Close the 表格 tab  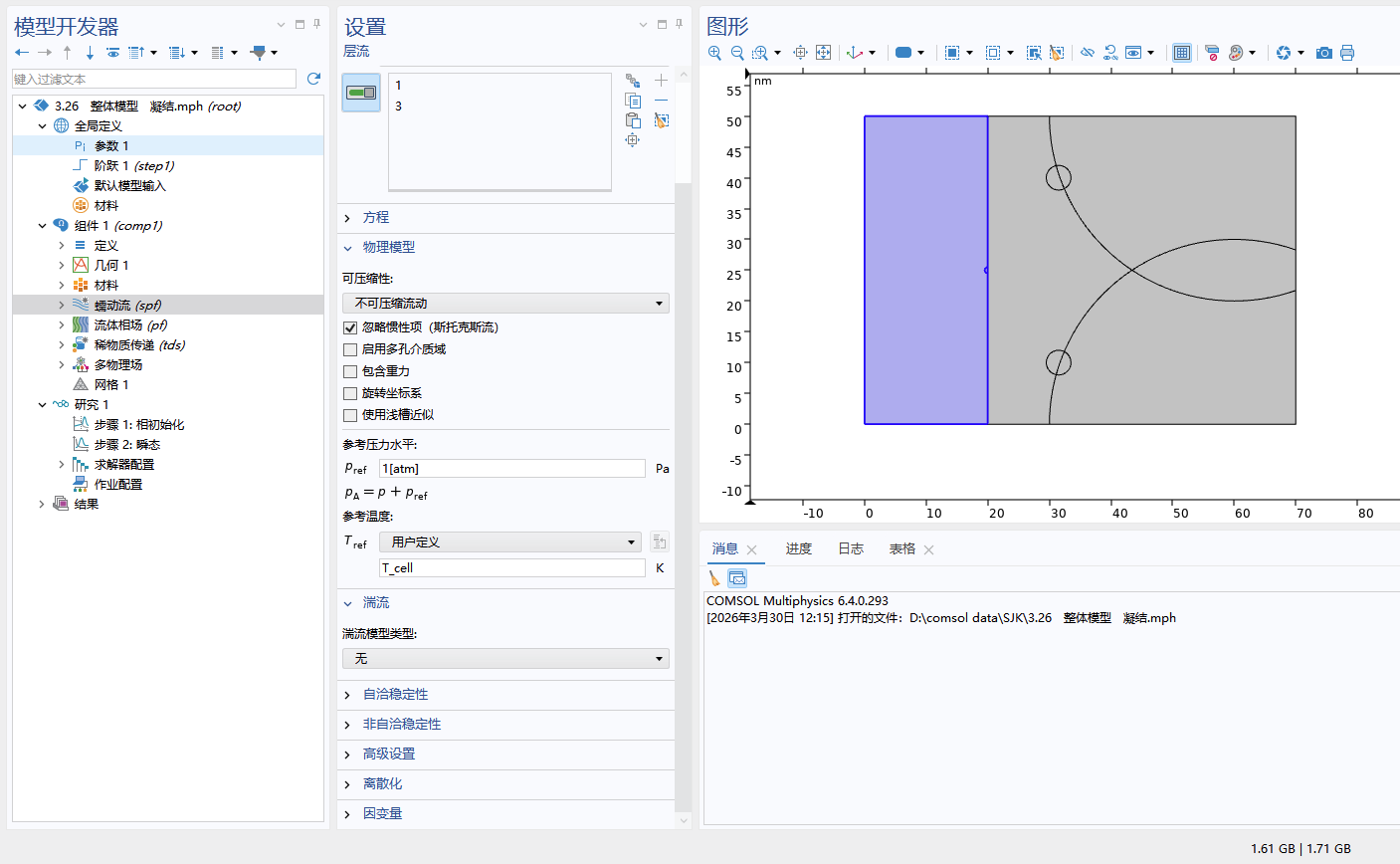[928, 549]
